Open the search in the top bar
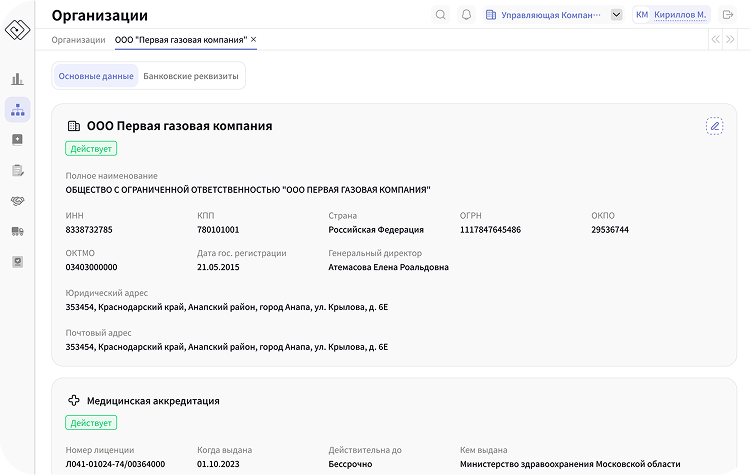Screen dimensions: 751x475 pyautogui.click(x=441, y=15)
